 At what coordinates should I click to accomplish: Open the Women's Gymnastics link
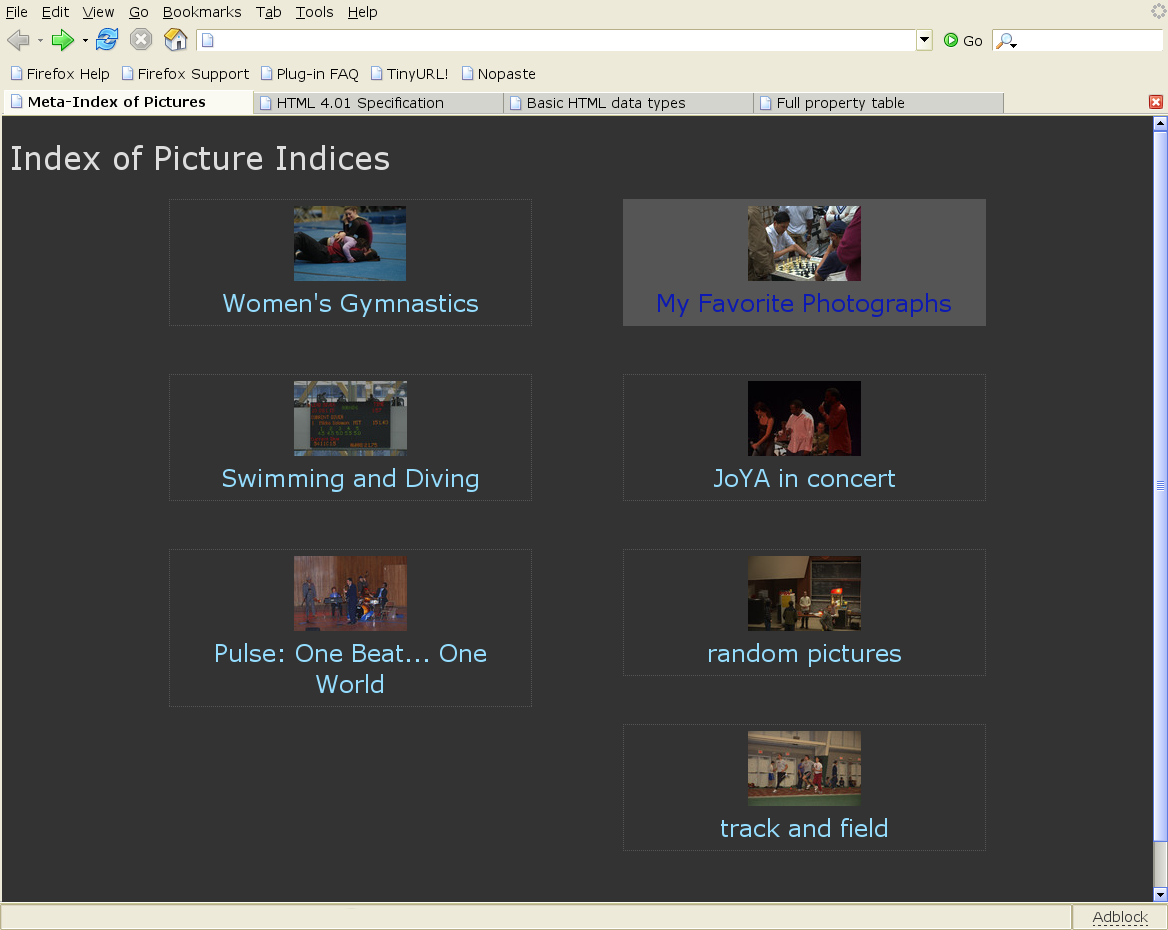point(350,303)
